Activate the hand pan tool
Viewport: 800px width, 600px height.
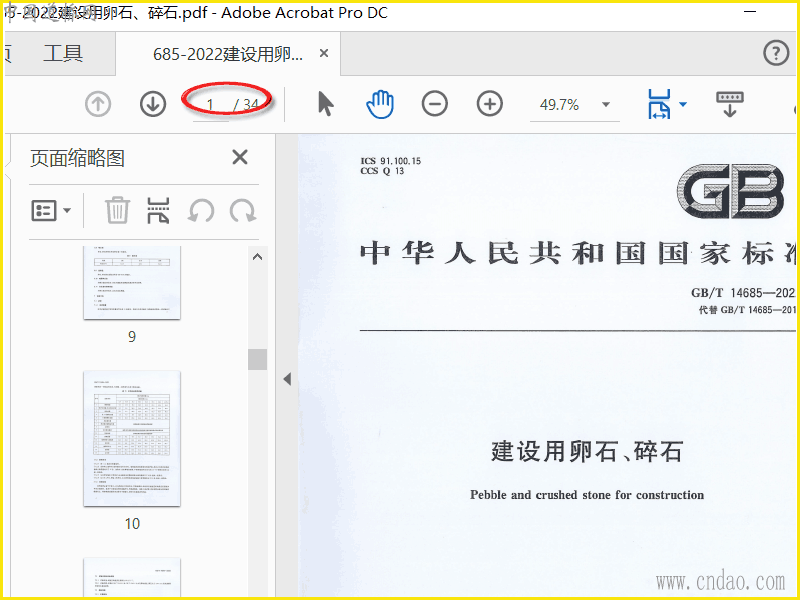[380, 104]
